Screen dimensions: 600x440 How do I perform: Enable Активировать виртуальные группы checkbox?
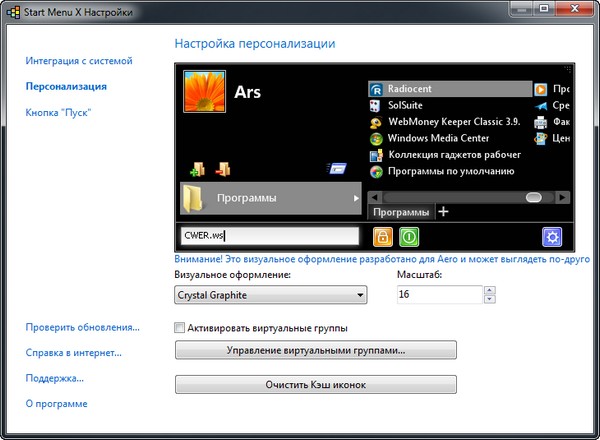tap(179, 328)
